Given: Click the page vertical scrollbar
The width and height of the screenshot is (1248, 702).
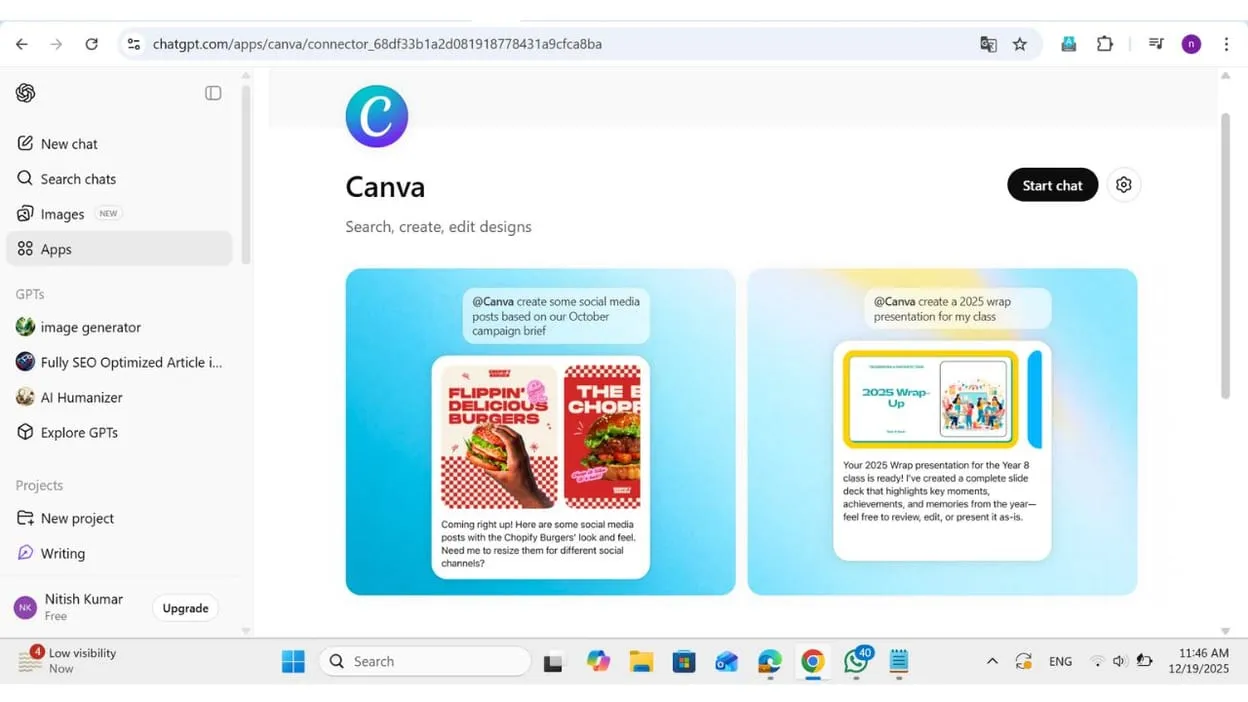Looking at the screenshot, I should click(x=1225, y=255).
